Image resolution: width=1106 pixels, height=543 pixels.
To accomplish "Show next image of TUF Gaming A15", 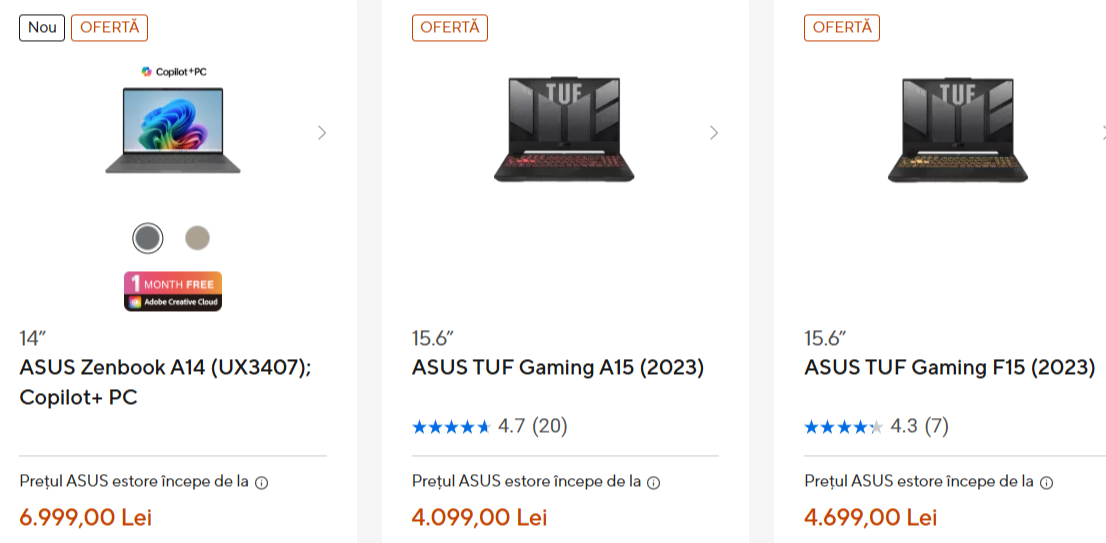I will (714, 132).
